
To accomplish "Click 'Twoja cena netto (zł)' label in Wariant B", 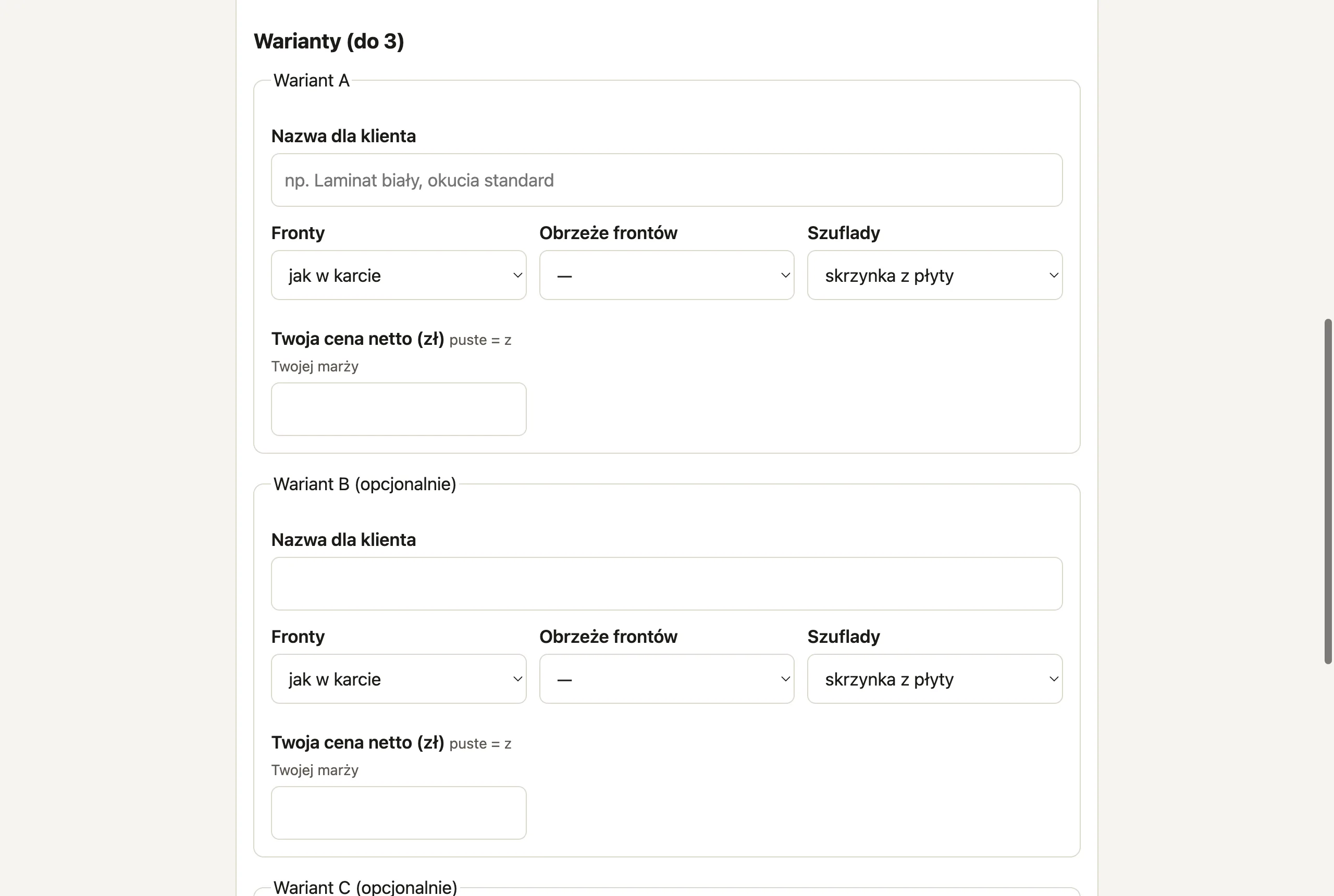I will pyautogui.click(x=357, y=742).
